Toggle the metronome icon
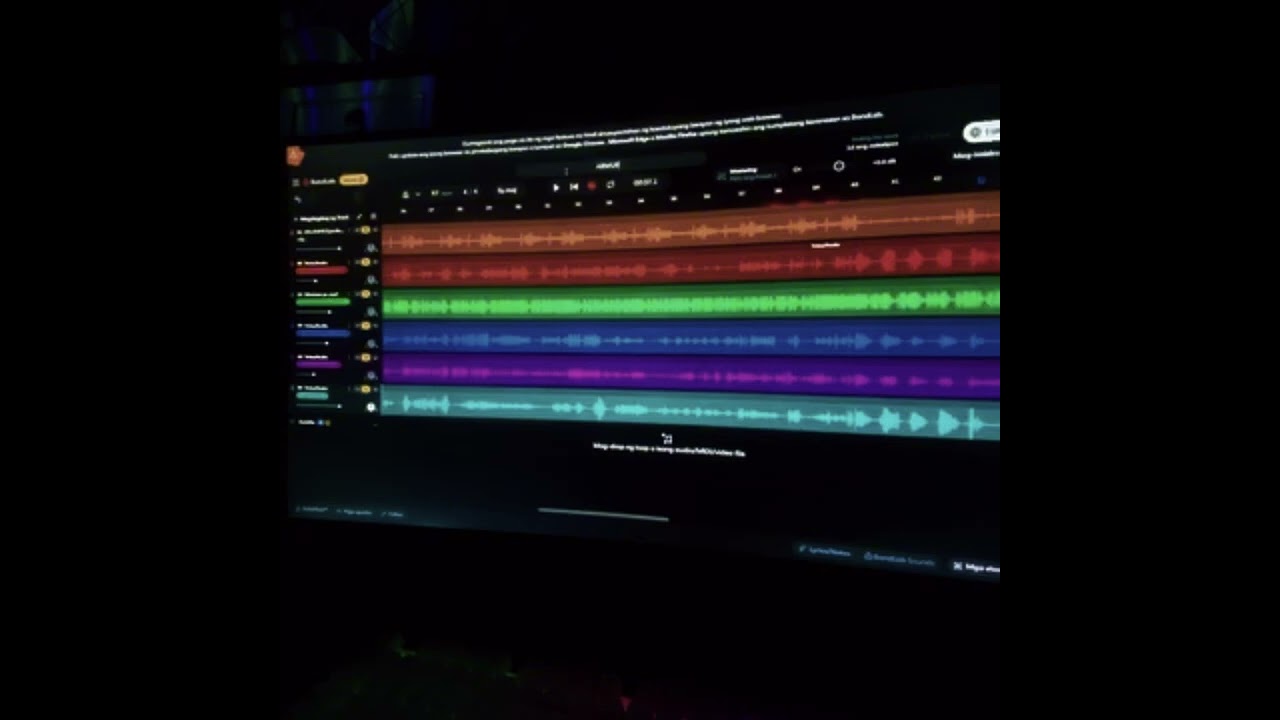The image size is (1280, 720). 405,194
